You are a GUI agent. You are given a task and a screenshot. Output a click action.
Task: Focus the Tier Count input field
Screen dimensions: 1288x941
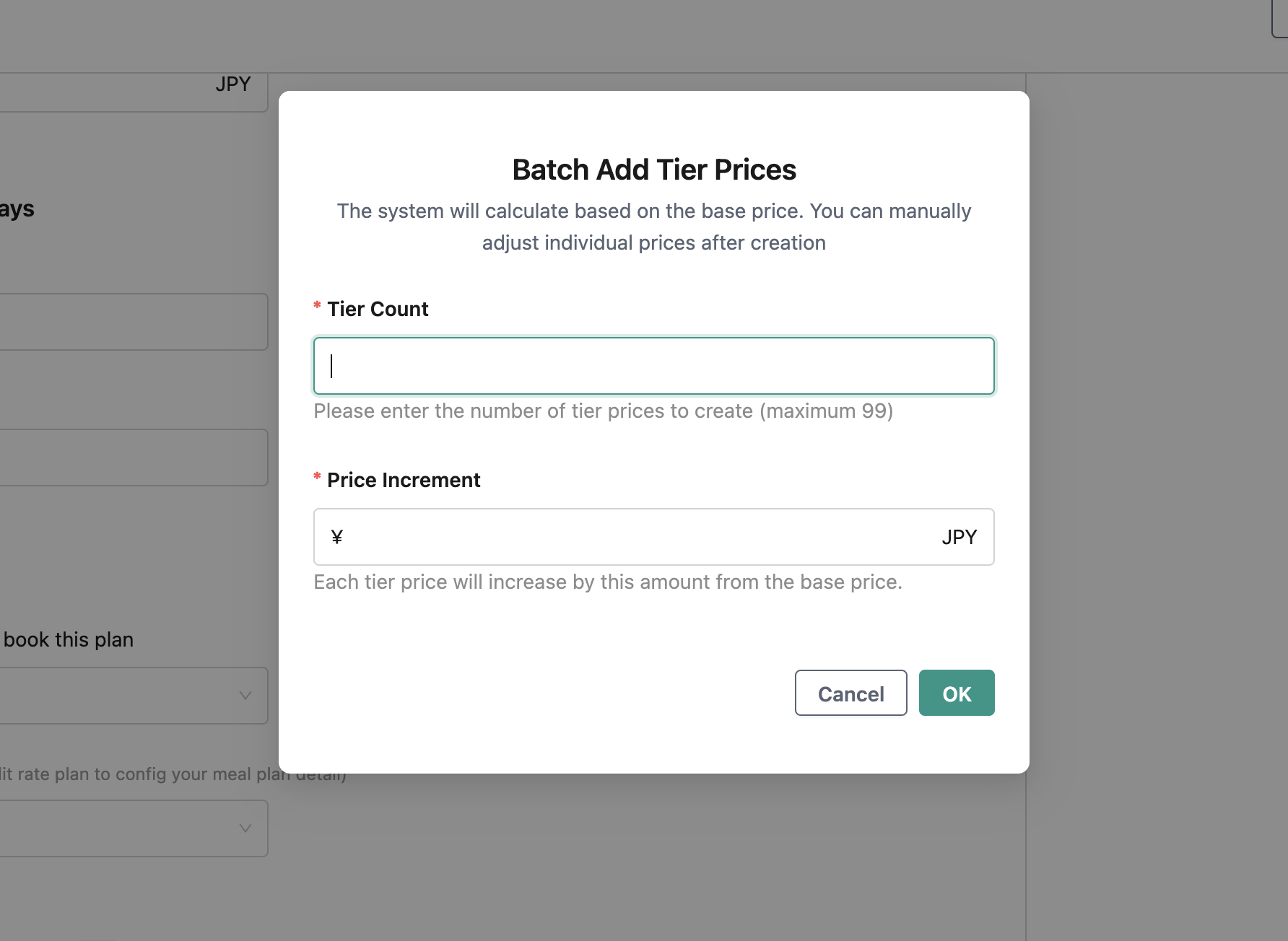(x=653, y=366)
